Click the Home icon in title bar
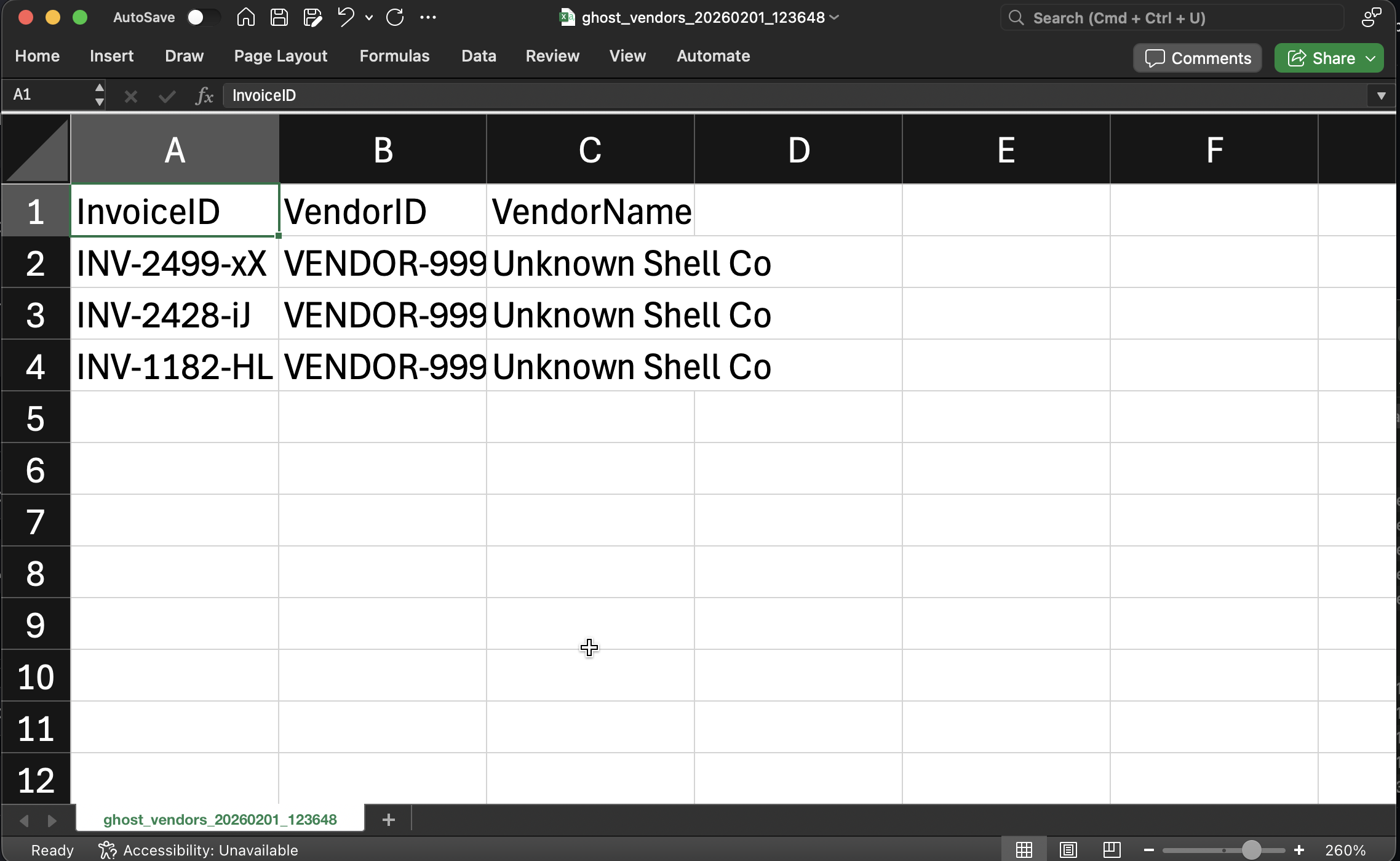 point(245,17)
